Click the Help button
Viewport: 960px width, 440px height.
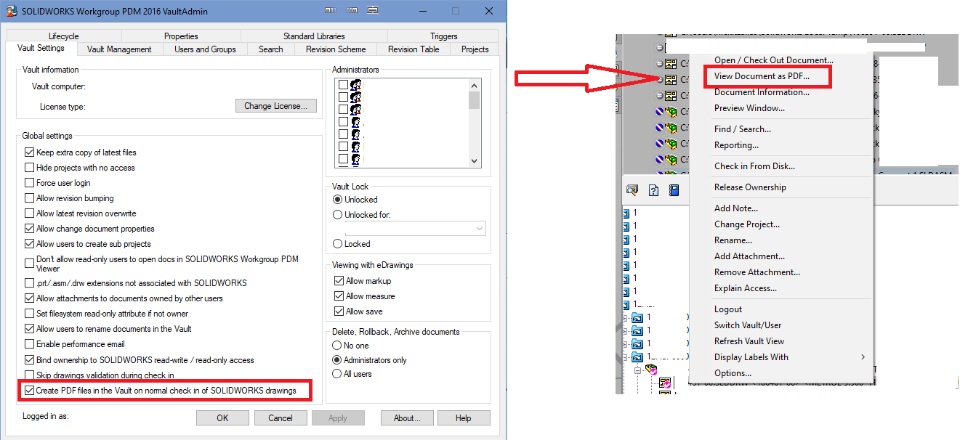[x=463, y=419]
